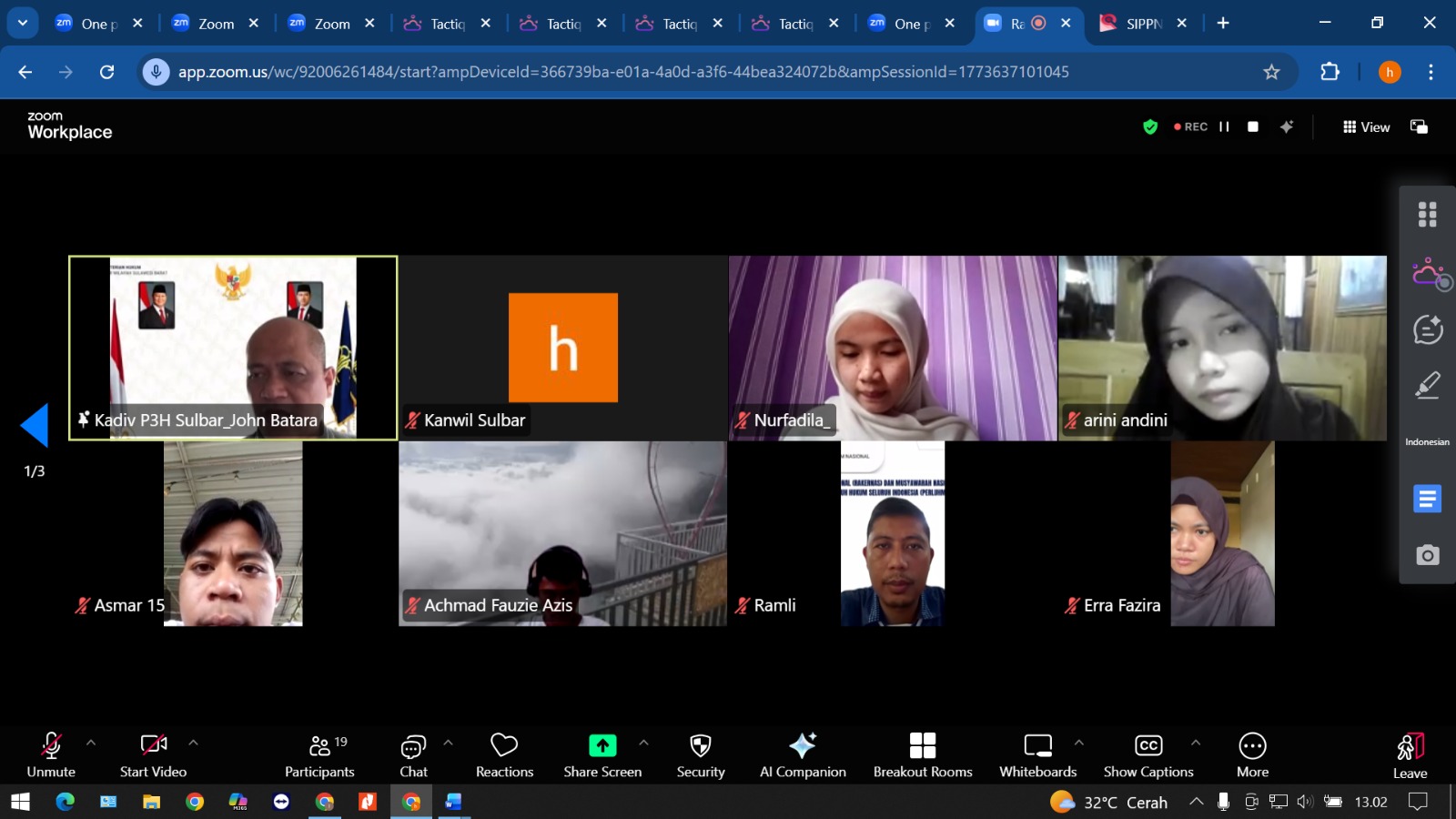Screen dimensions: 1456x819
Task: Launch AI Companion sparkle icon
Action: [803, 746]
